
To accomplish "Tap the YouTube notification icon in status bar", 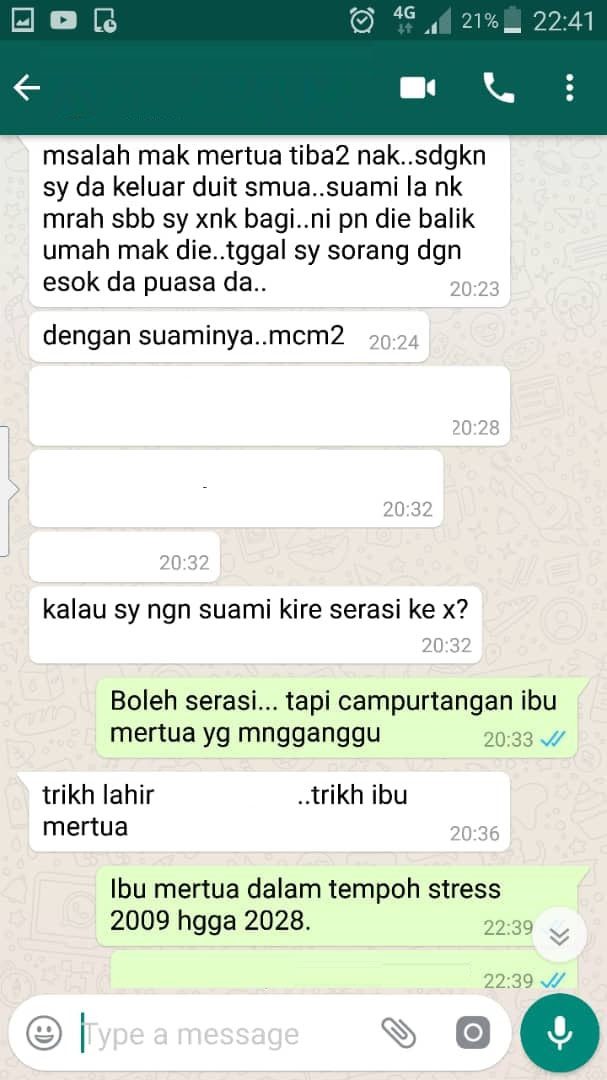I will tap(63, 21).
